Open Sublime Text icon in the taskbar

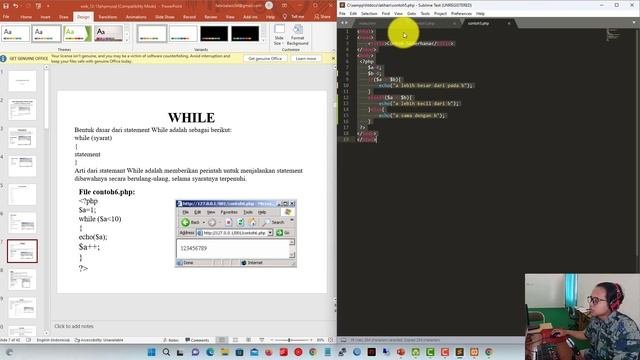tap(460, 352)
